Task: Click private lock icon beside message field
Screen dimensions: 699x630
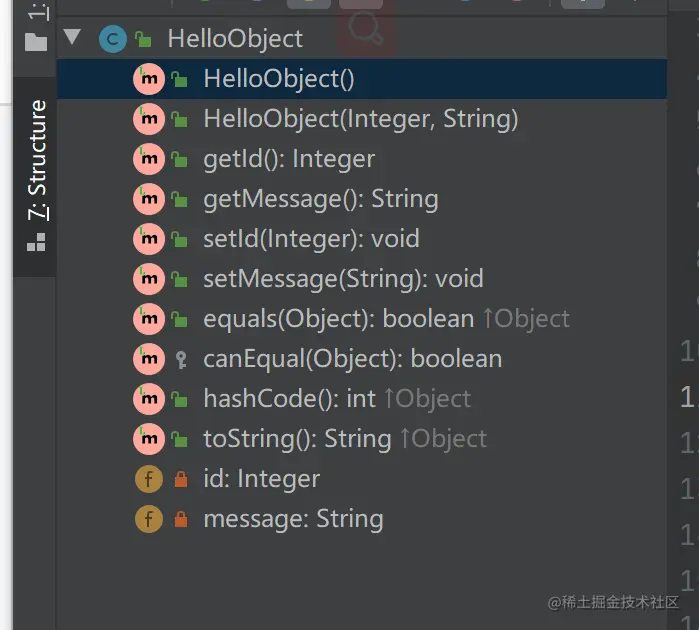Action: click(x=181, y=519)
